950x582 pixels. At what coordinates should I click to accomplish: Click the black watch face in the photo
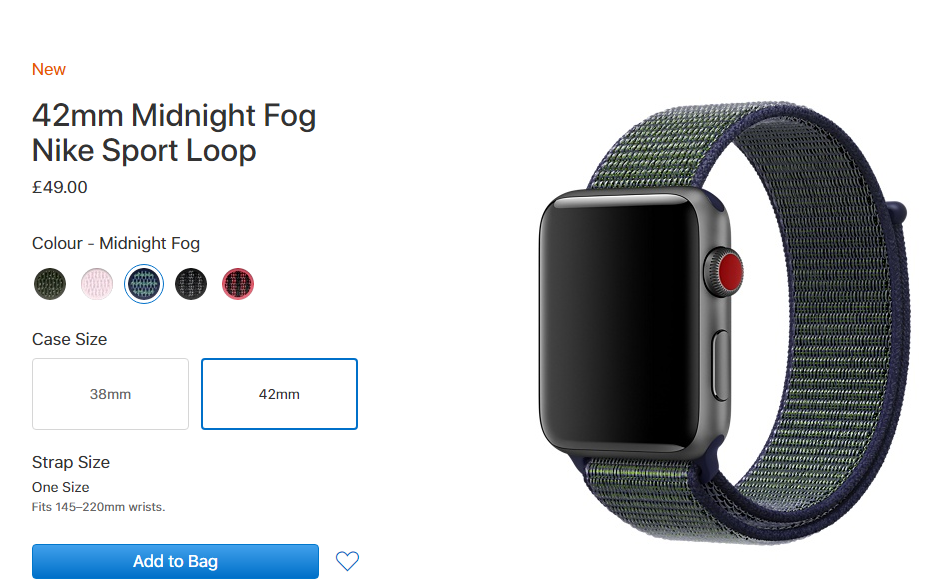619,322
